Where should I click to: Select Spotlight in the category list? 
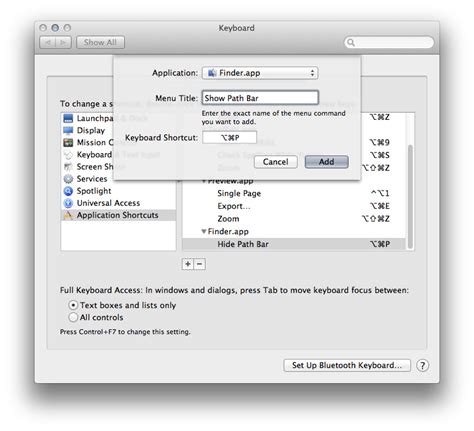[118, 191]
